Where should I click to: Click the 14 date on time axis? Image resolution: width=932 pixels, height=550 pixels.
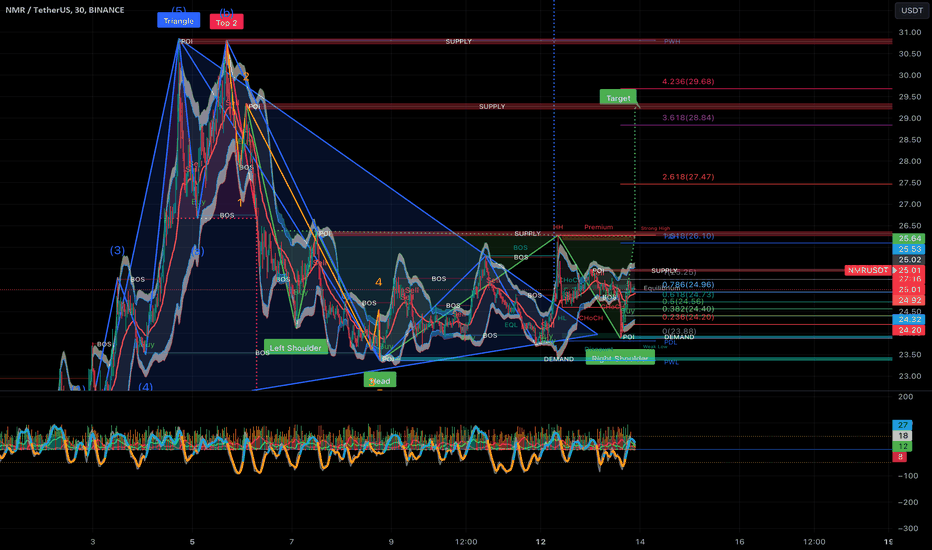640,542
